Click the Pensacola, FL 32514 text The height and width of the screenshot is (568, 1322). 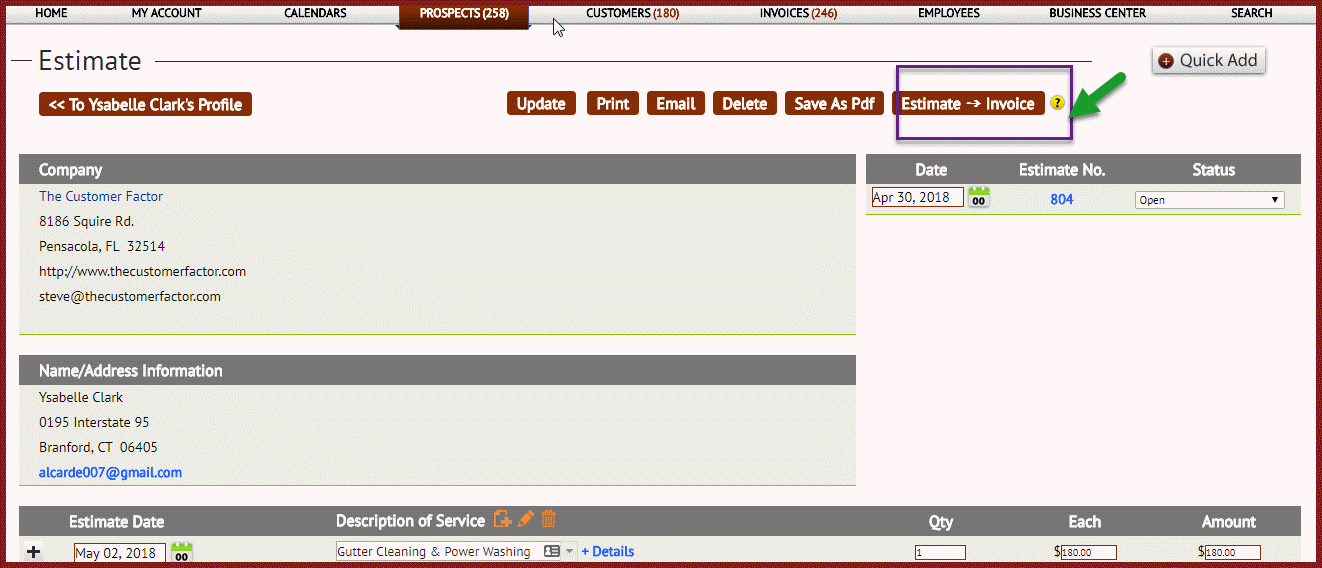(x=102, y=246)
